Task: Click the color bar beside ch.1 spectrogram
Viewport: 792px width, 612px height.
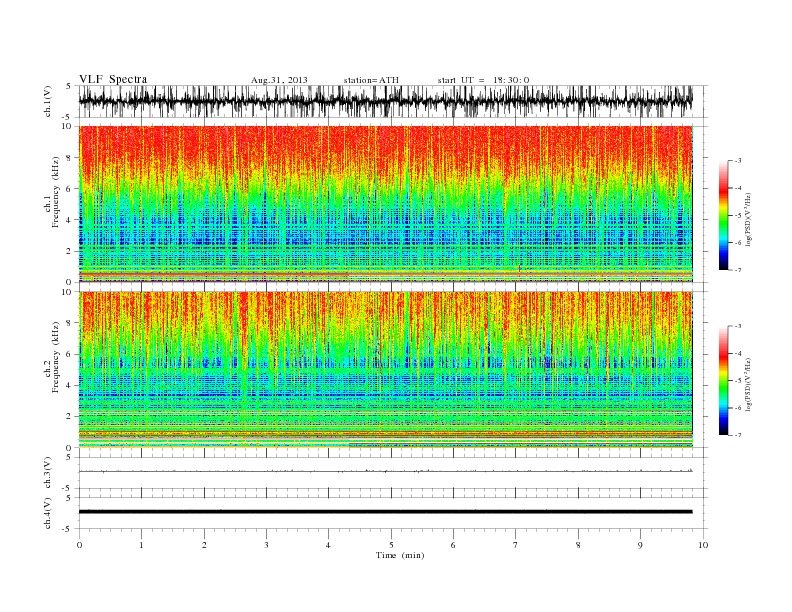Action: tap(723, 215)
